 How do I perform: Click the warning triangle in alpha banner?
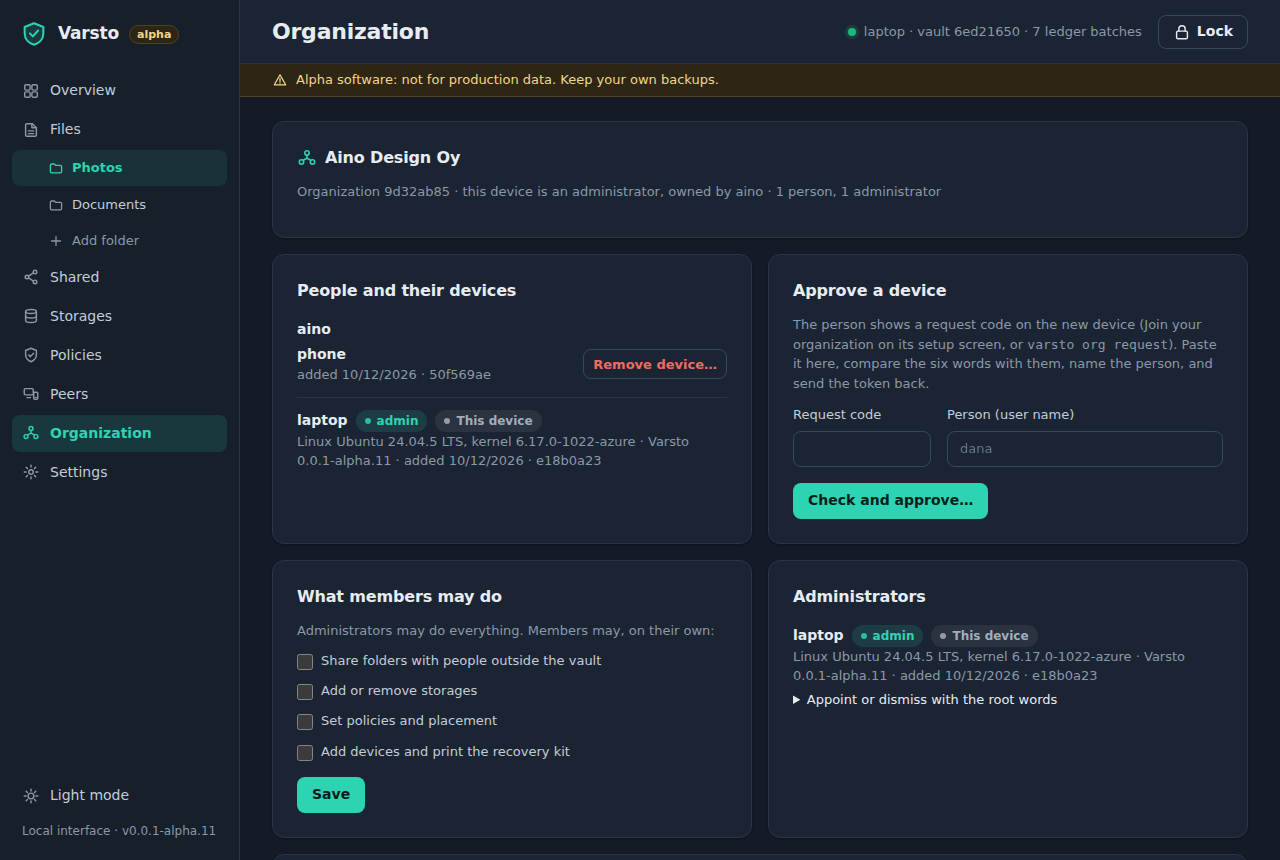coord(280,80)
